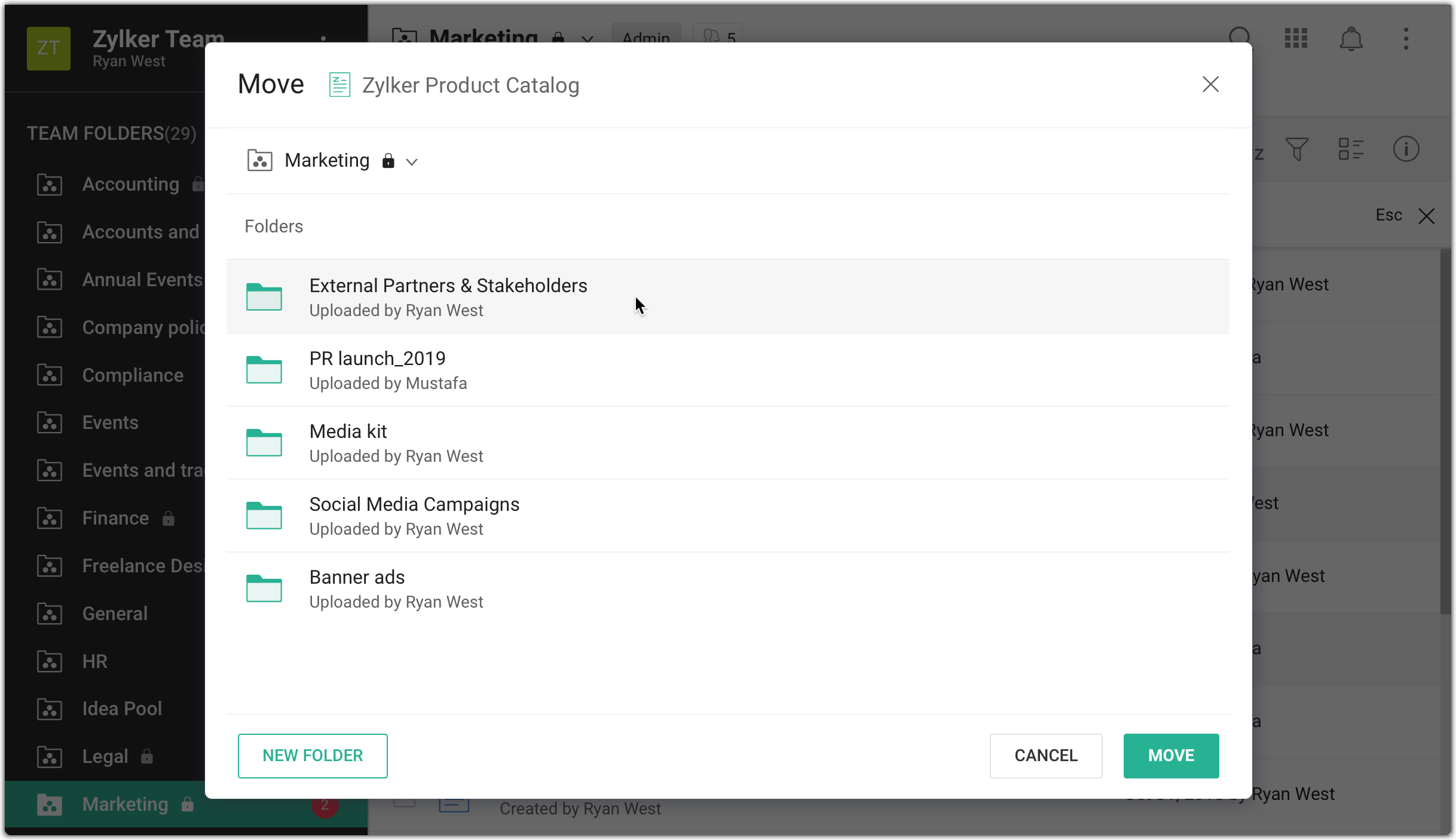Expand the Marketing location dropdown chevron
1456x840 pixels.
point(412,162)
